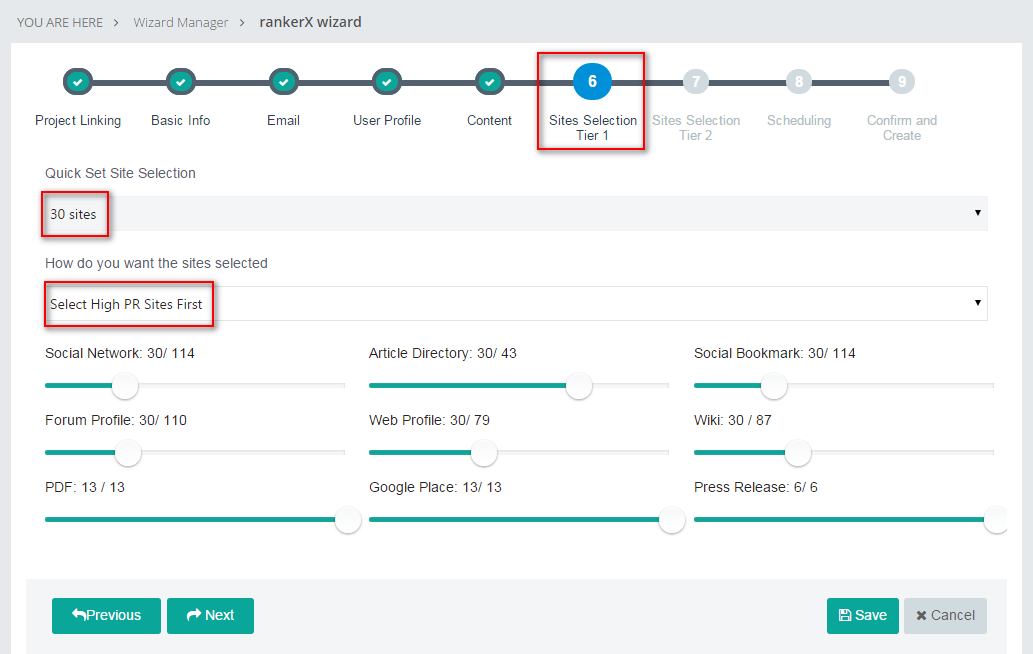Click the step 7 circle
1033x654 pixels.
pos(696,82)
